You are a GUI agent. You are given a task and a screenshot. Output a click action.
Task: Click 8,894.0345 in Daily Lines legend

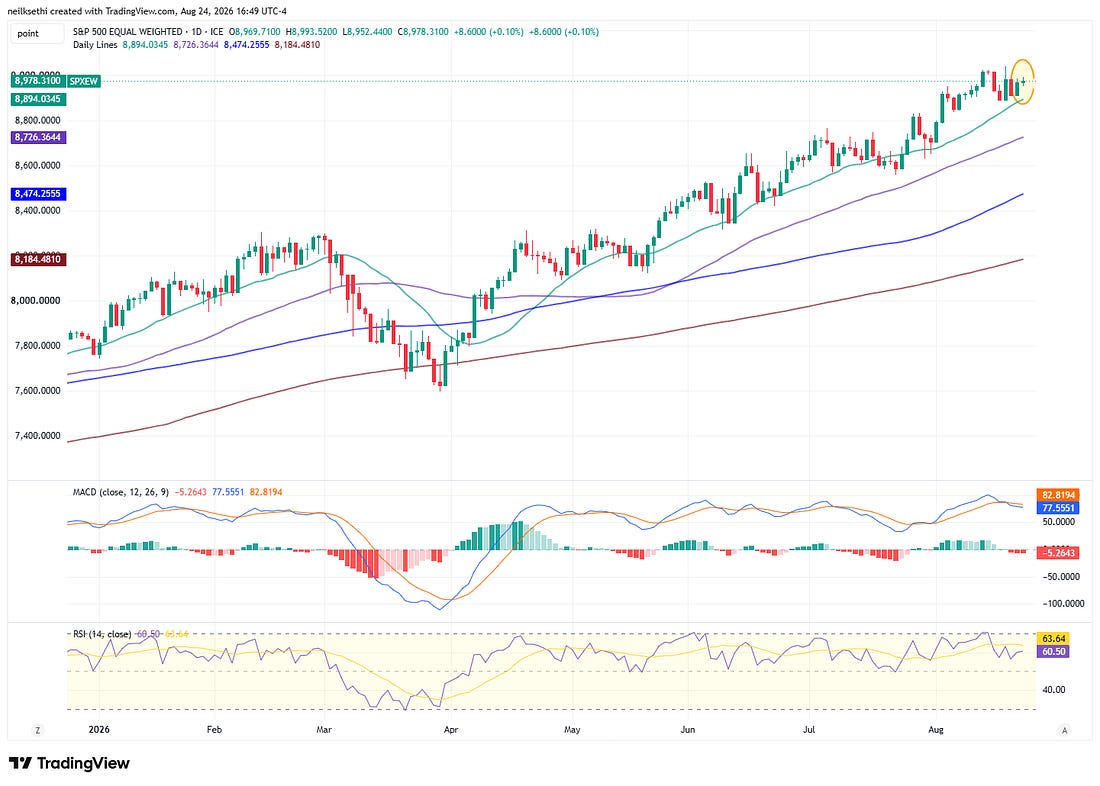tap(145, 45)
